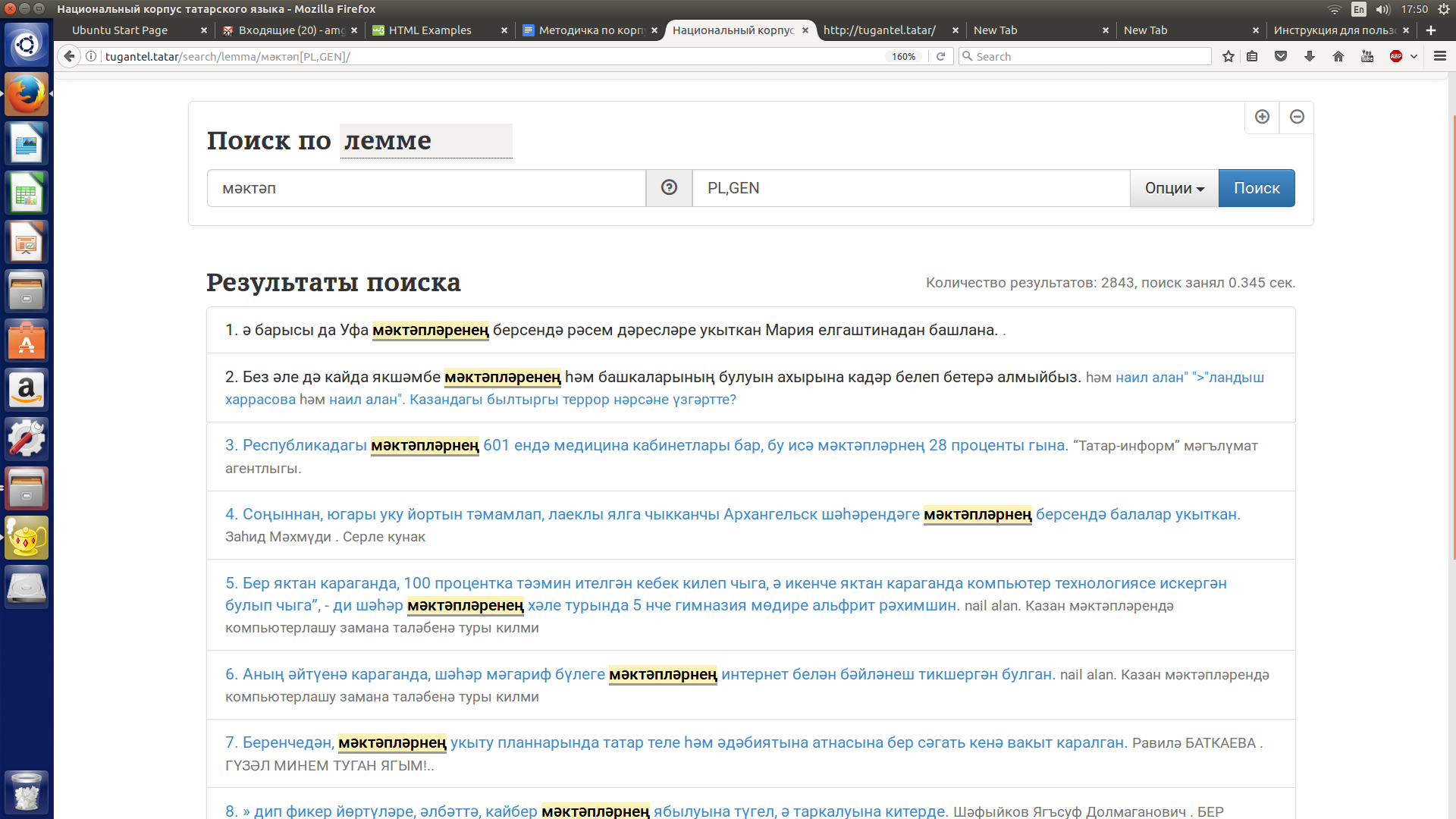
Task: Expand the Опции dropdown
Action: coord(1174,188)
